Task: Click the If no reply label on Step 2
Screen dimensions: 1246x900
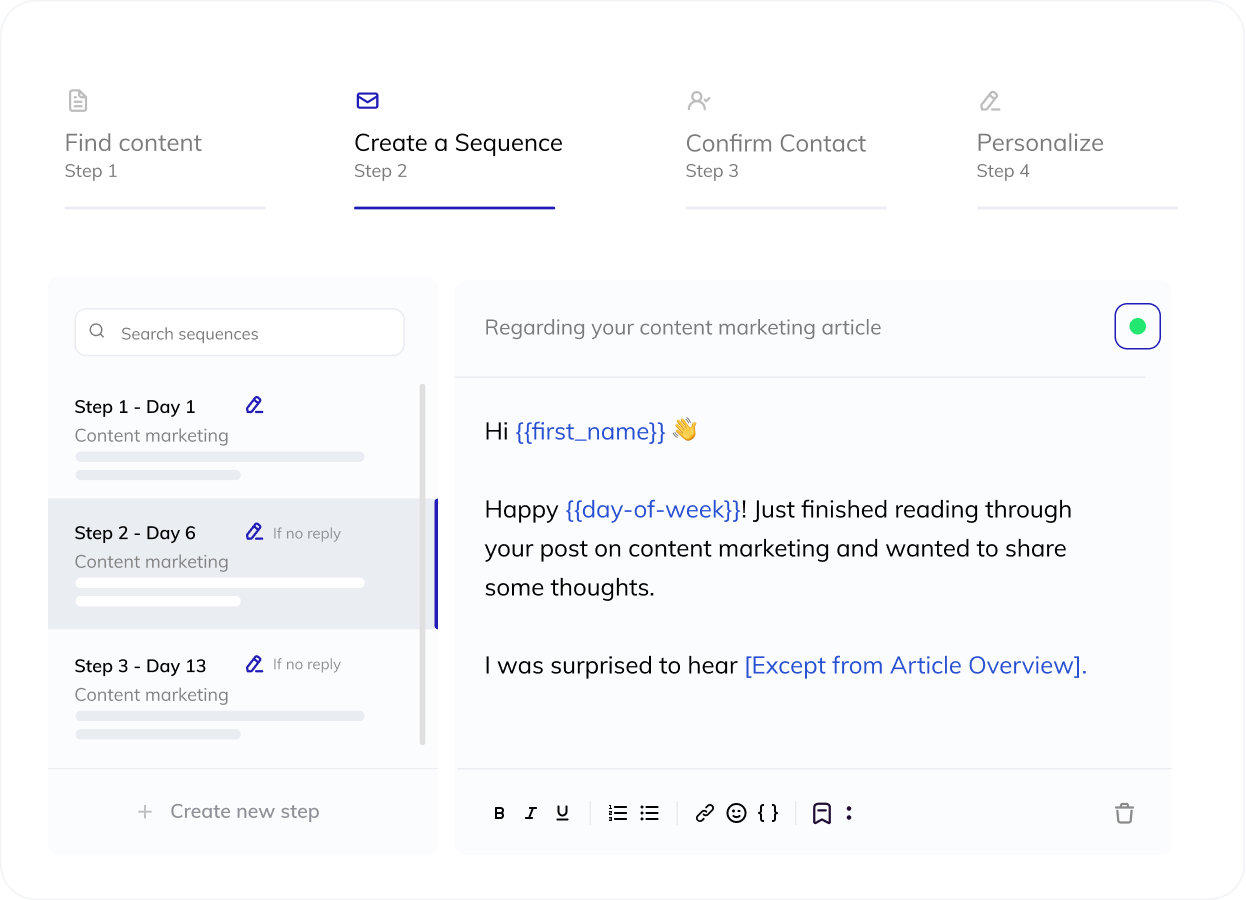Action: [307, 533]
